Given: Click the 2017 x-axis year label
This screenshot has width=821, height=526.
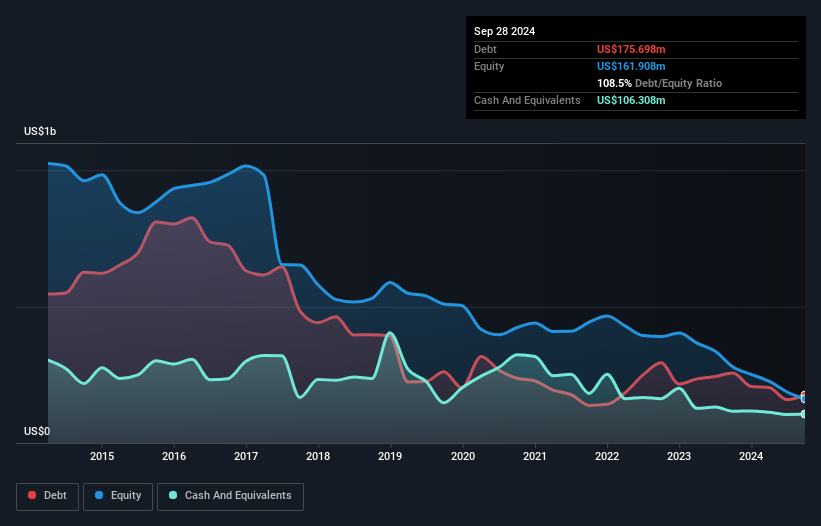Looking at the screenshot, I should point(246,456).
